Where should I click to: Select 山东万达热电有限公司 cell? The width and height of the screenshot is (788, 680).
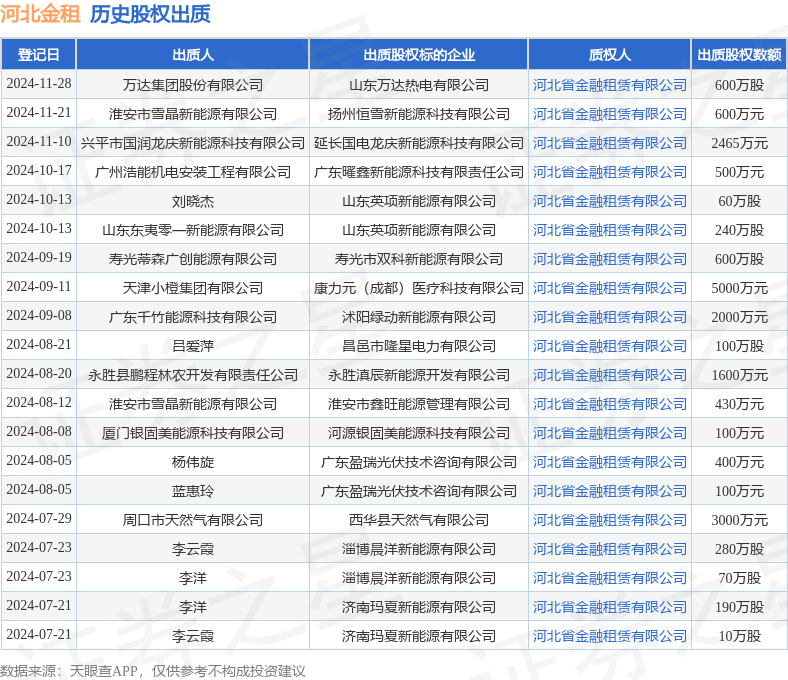(x=419, y=85)
